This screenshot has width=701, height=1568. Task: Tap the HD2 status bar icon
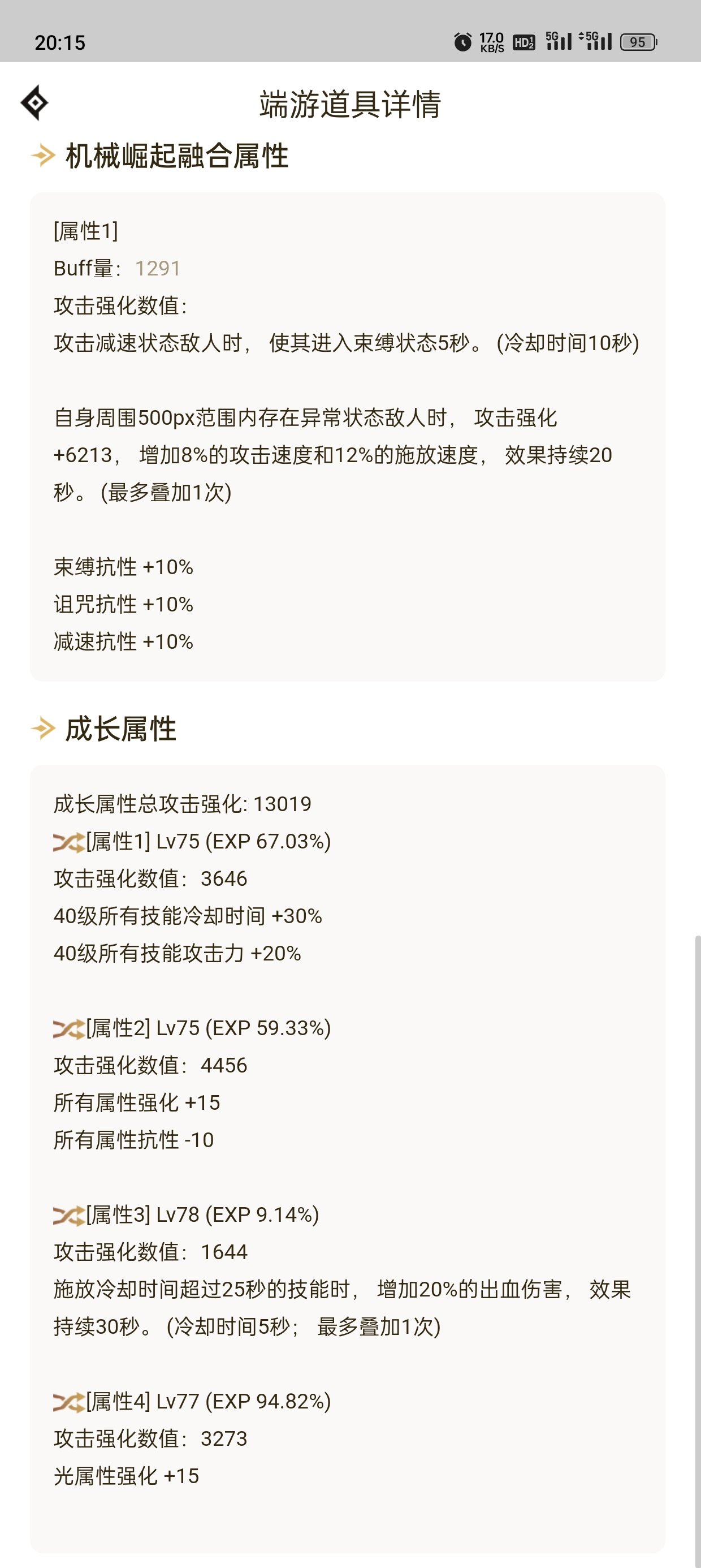[x=524, y=42]
